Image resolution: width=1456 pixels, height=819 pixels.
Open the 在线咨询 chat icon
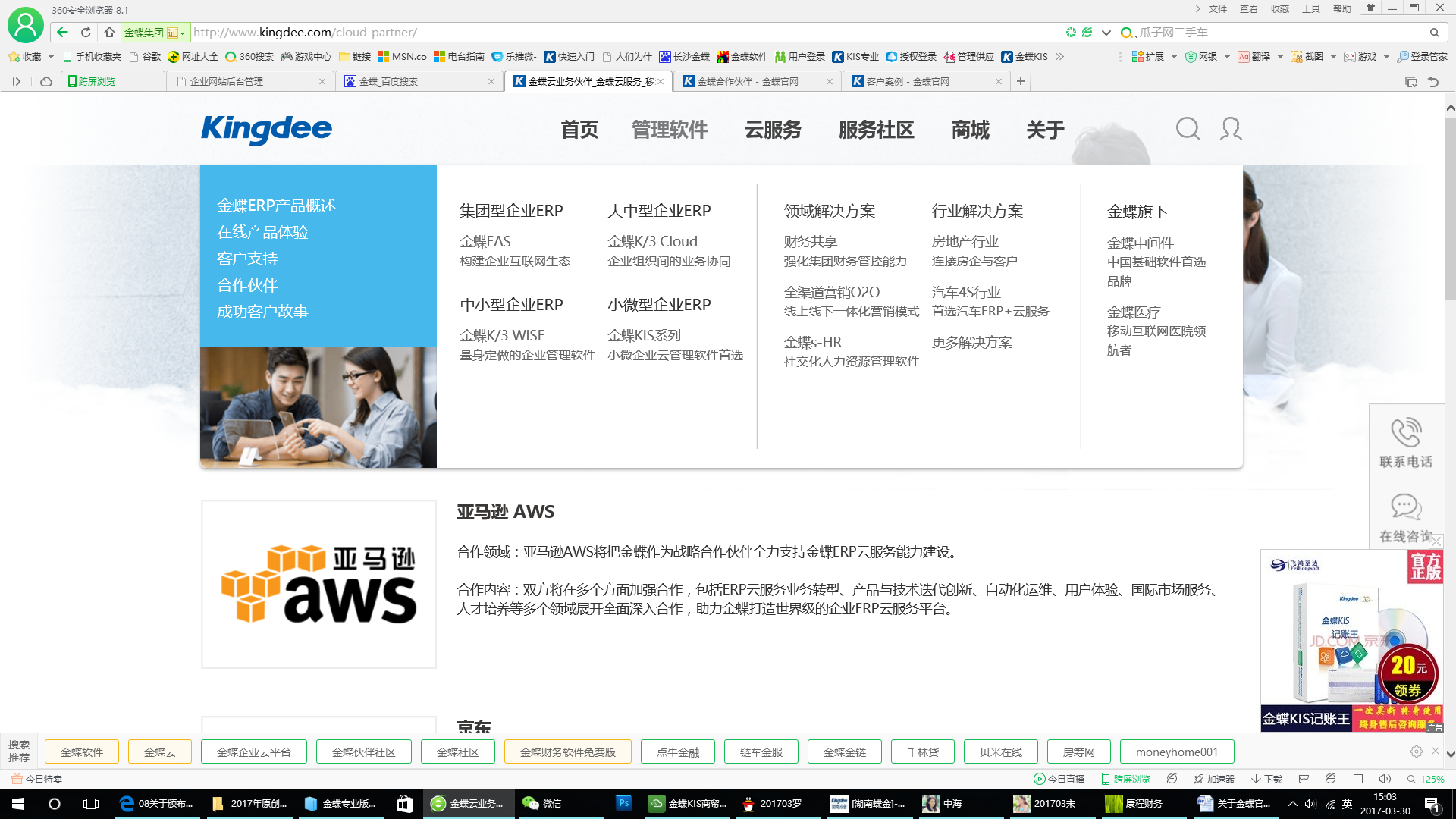(x=1405, y=507)
